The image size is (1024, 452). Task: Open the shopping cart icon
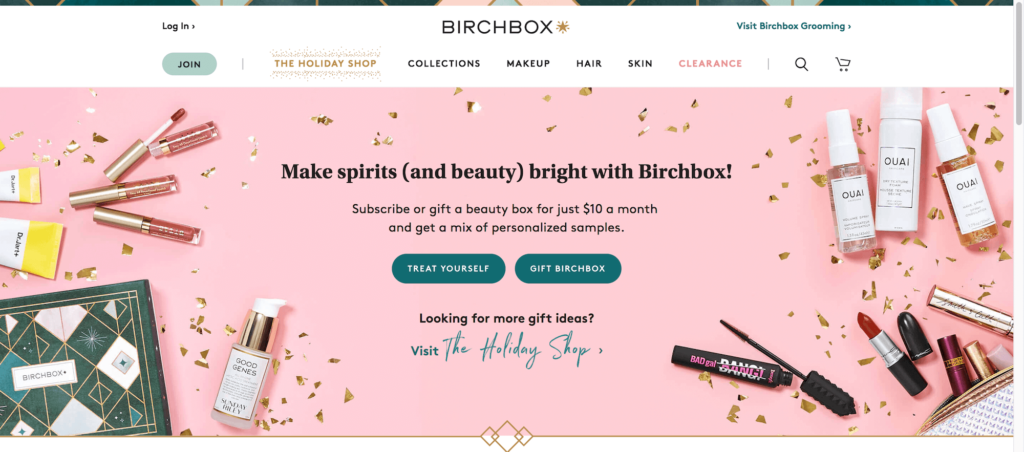click(842, 64)
